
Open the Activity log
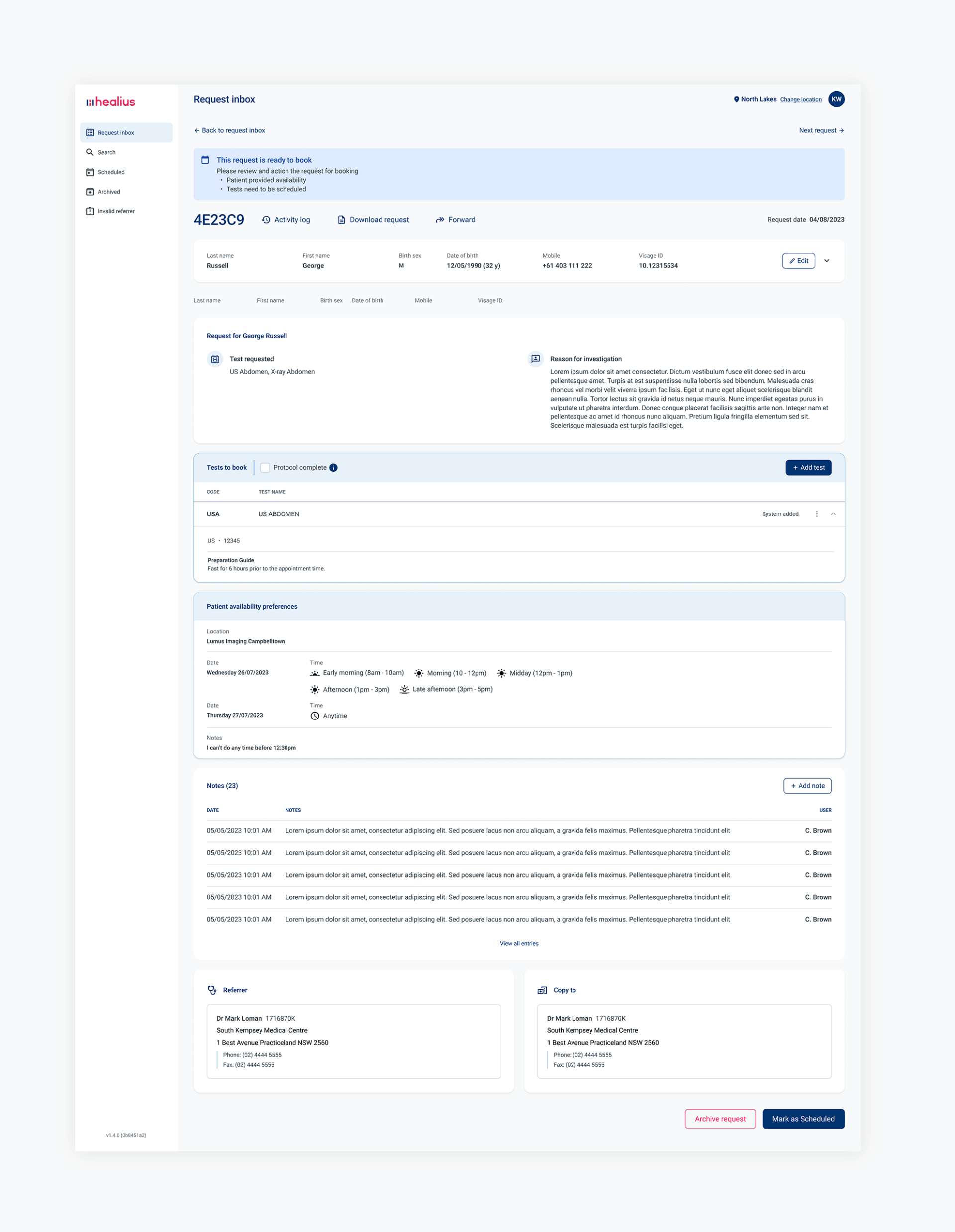click(x=286, y=220)
